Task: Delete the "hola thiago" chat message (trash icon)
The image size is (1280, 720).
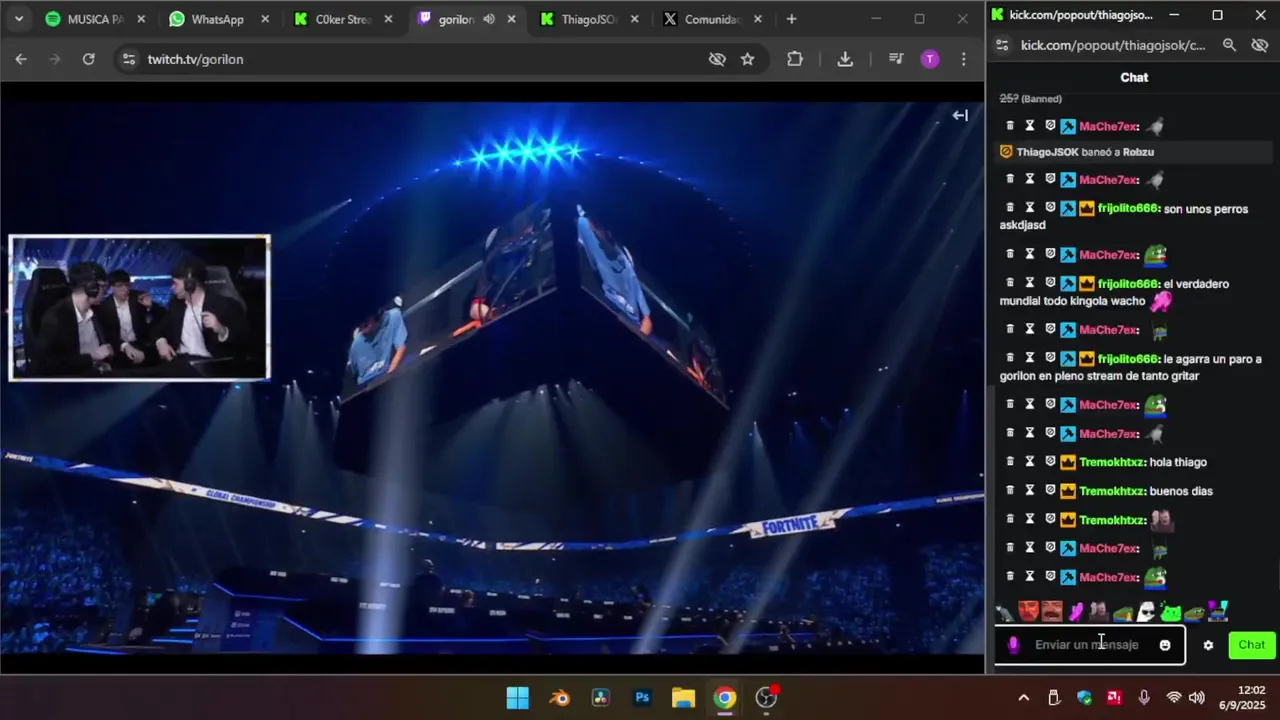Action: pos(1010,462)
